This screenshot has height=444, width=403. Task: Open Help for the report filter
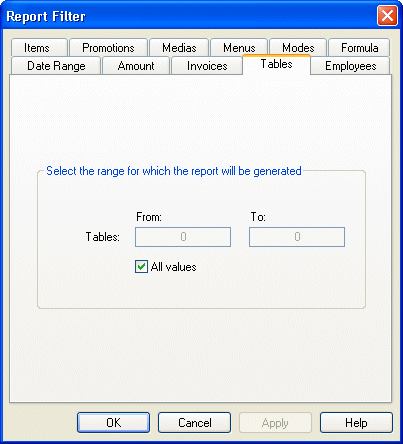tap(356, 423)
